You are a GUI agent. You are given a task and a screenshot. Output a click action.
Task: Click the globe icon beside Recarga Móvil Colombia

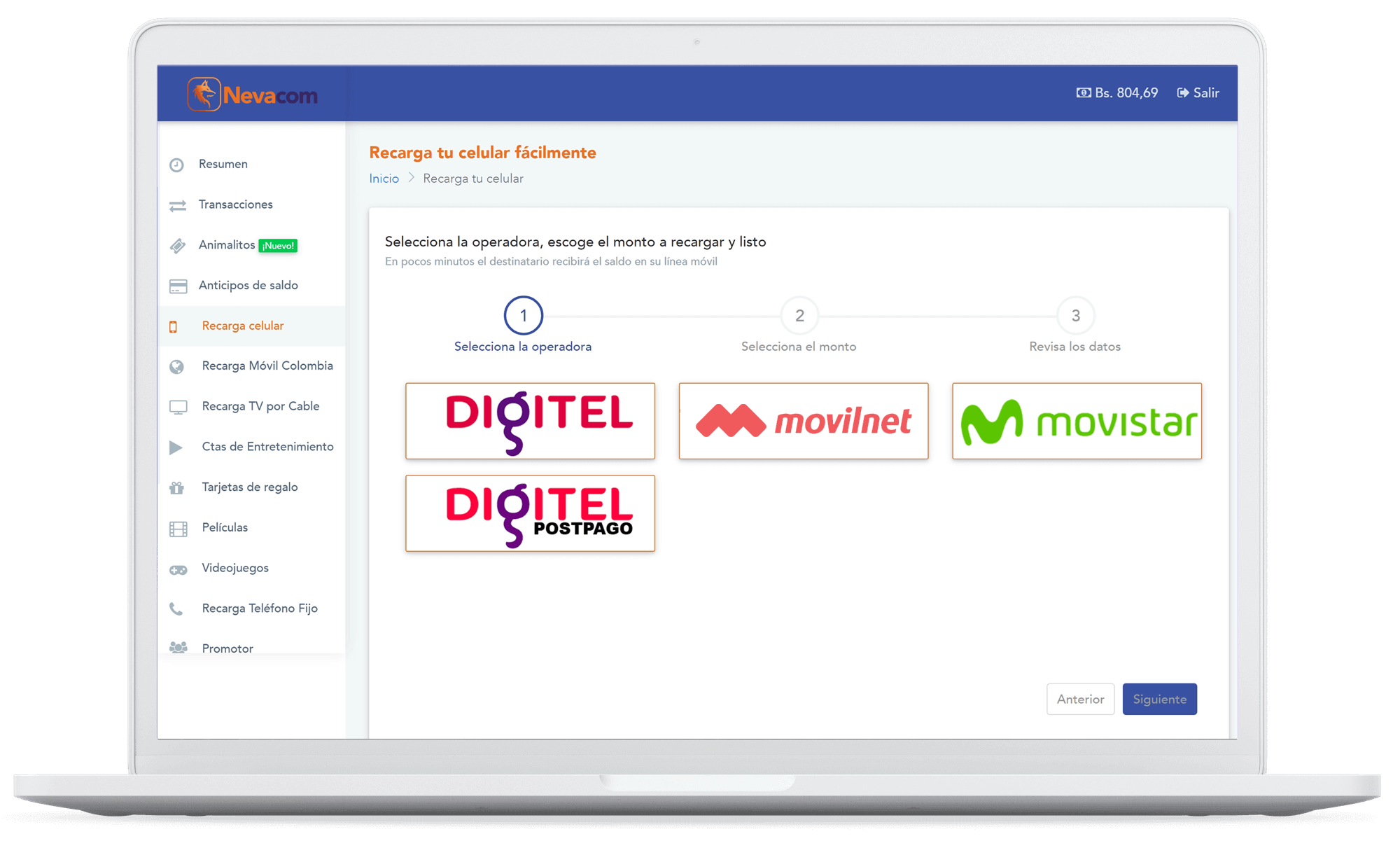click(176, 366)
